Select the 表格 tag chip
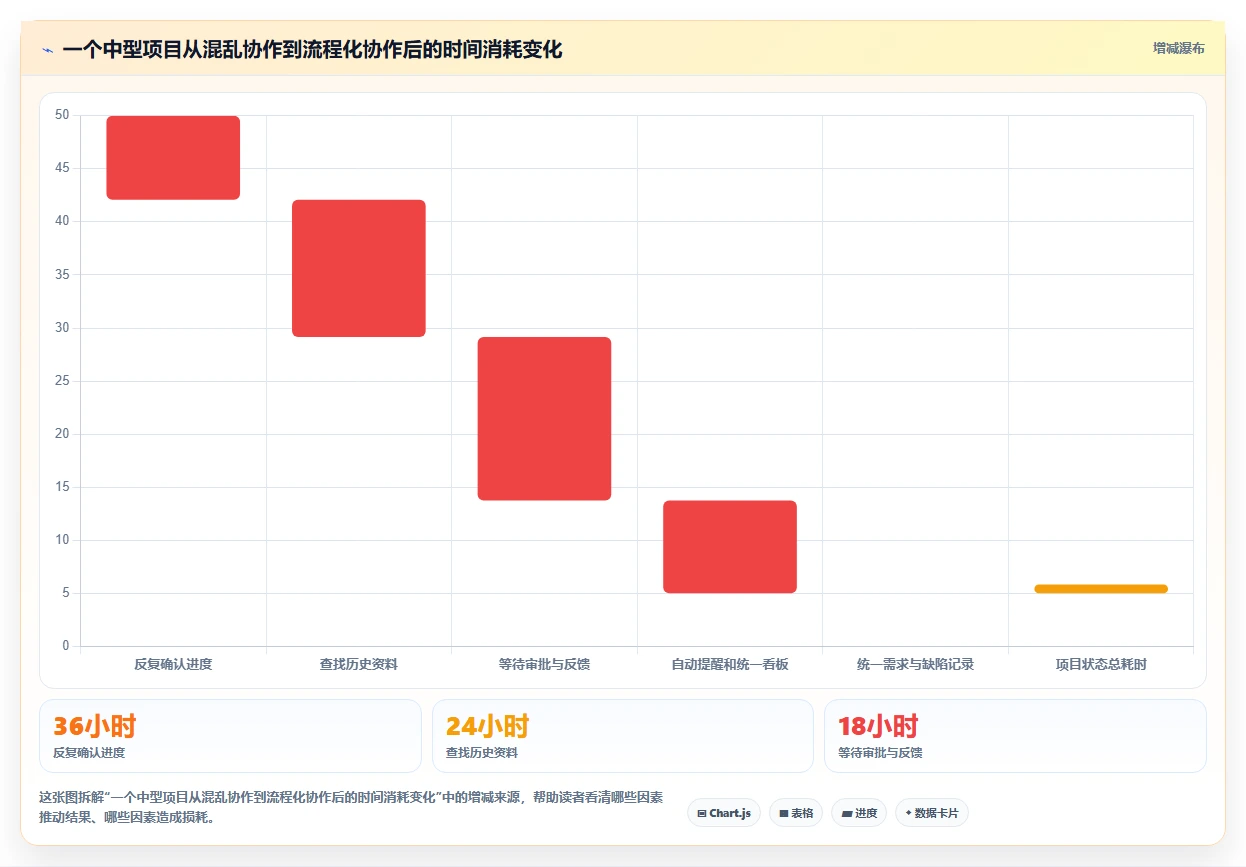The image size is (1246, 867). click(x=796, y=813)
